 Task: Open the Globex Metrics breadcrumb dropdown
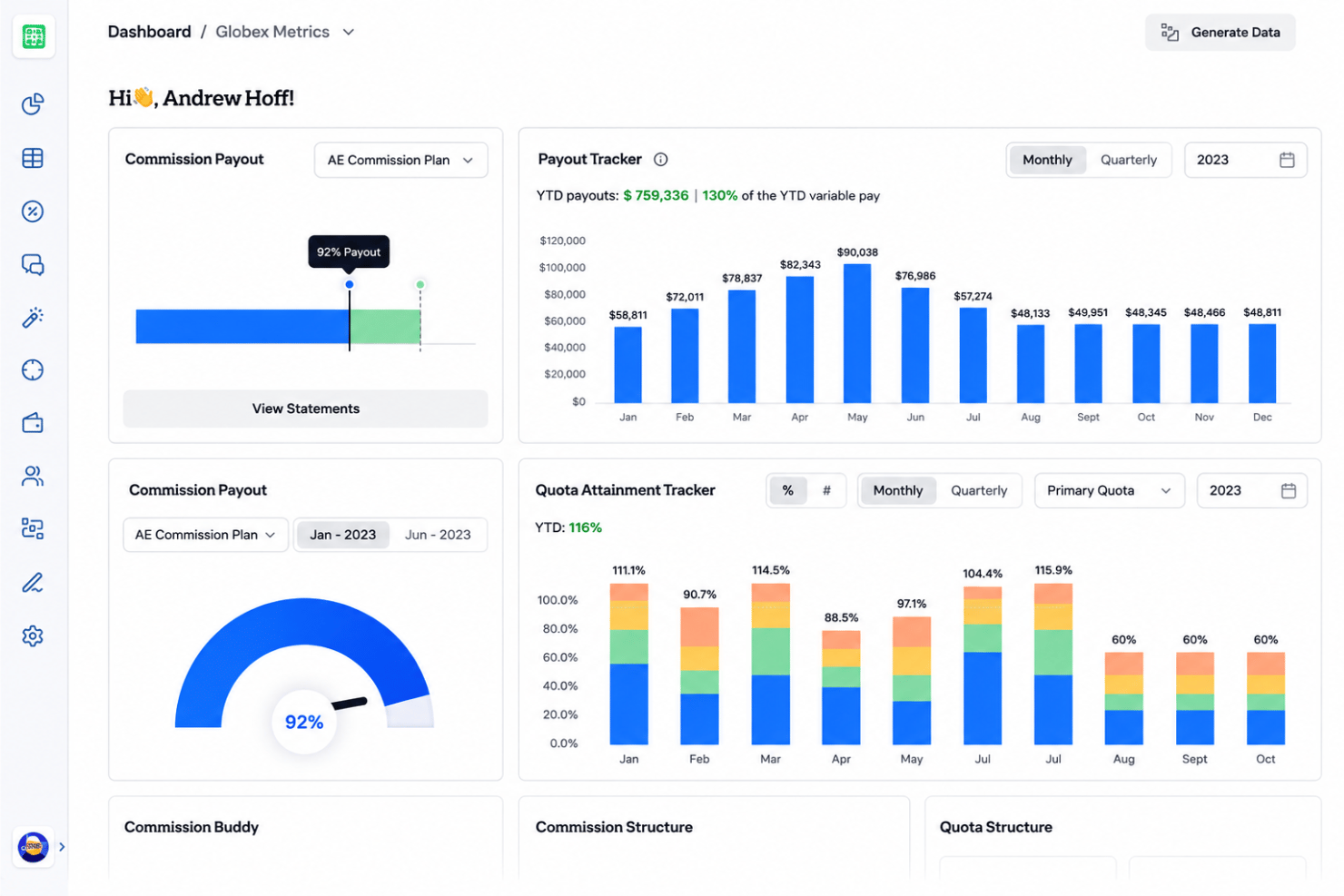pos(284,32)
